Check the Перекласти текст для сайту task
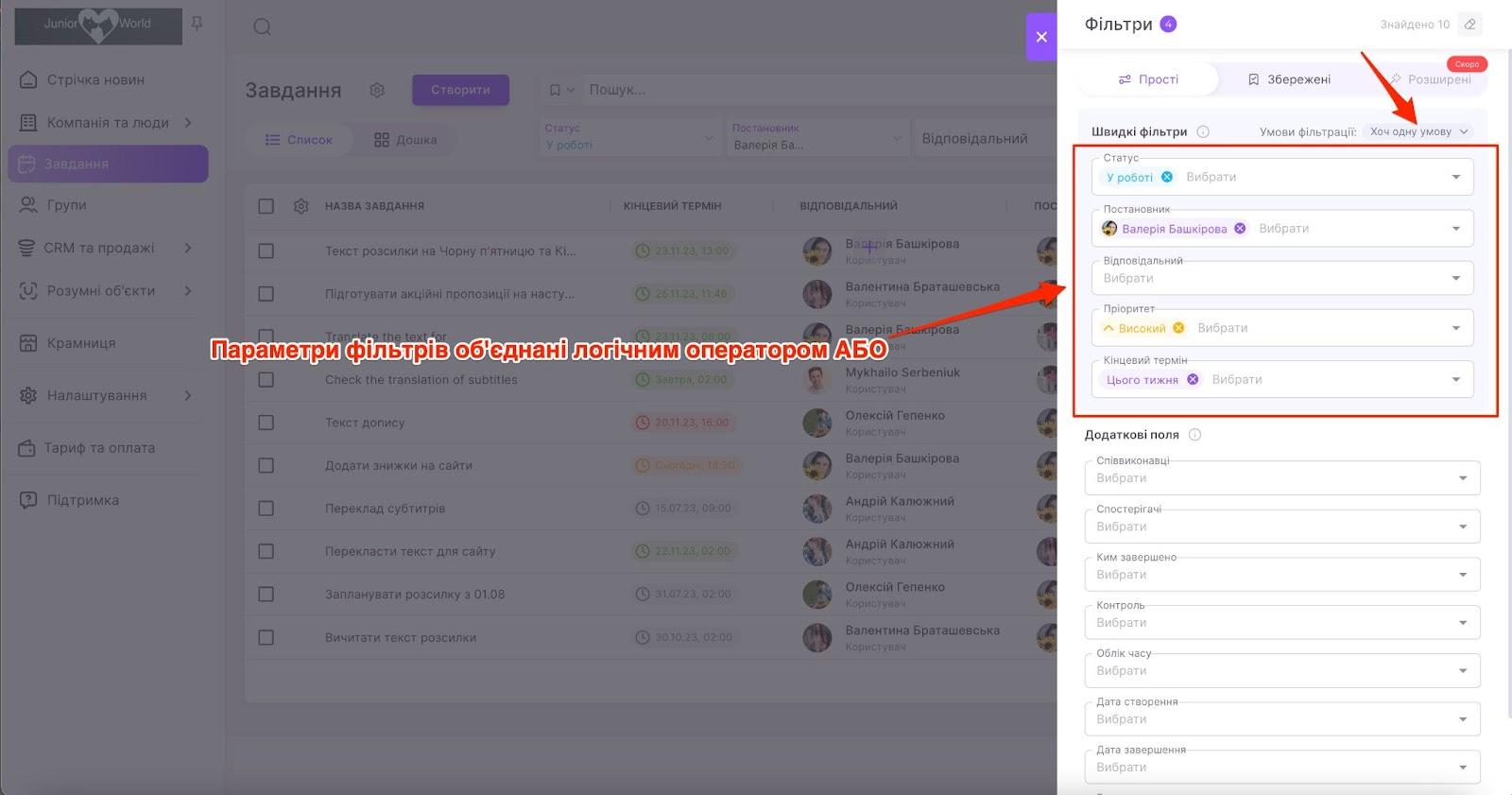 coord(266,551)
